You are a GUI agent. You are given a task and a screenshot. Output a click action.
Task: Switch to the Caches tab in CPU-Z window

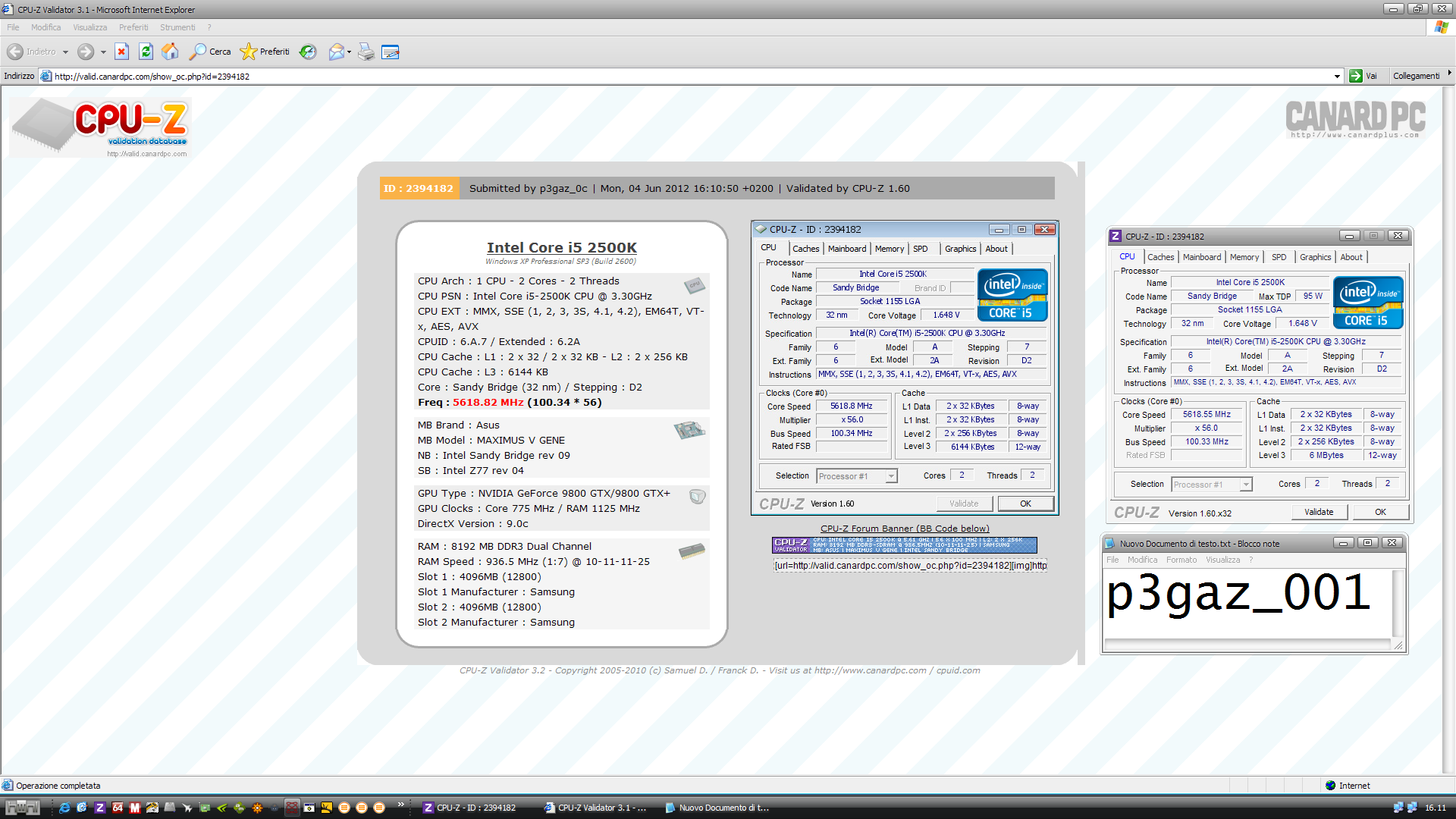click(1160, 257)
